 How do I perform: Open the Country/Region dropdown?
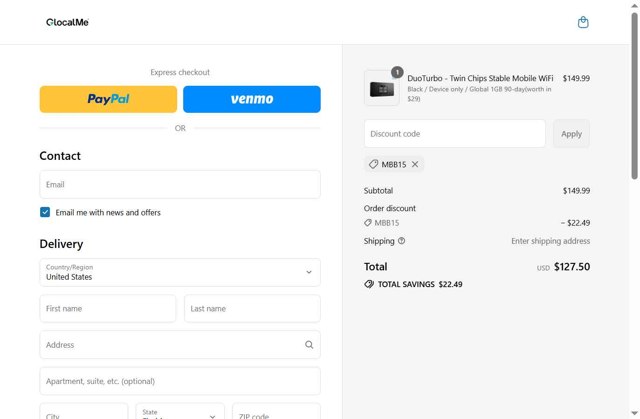(180, 272)
